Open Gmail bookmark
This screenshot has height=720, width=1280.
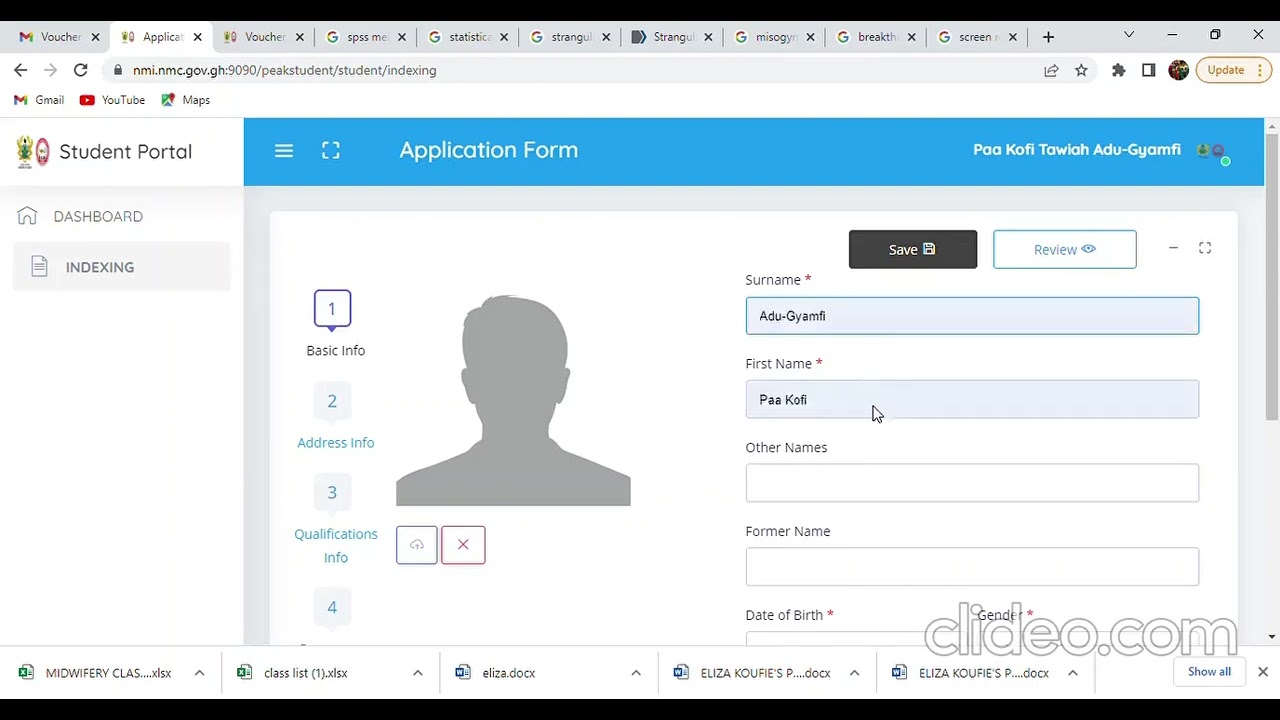coord(39,100)
